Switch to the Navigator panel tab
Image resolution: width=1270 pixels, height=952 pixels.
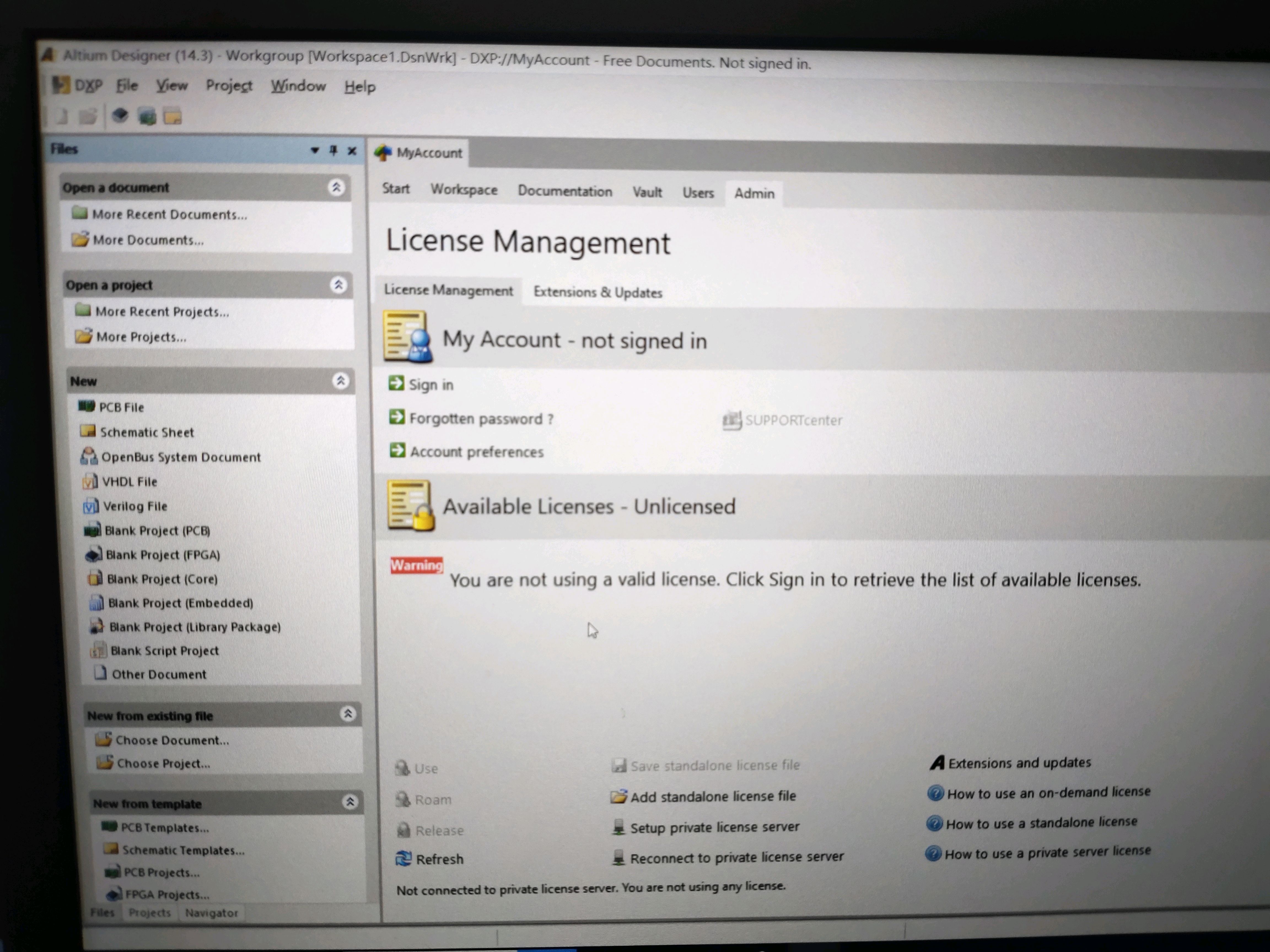click(x=211, y=913)
